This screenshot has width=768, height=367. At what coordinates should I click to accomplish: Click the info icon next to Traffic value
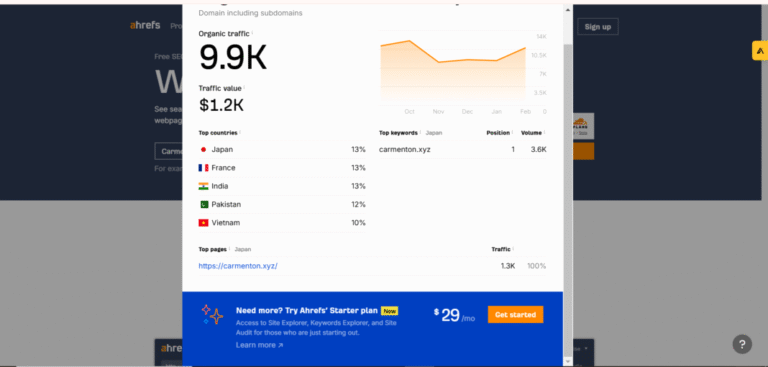244,88
